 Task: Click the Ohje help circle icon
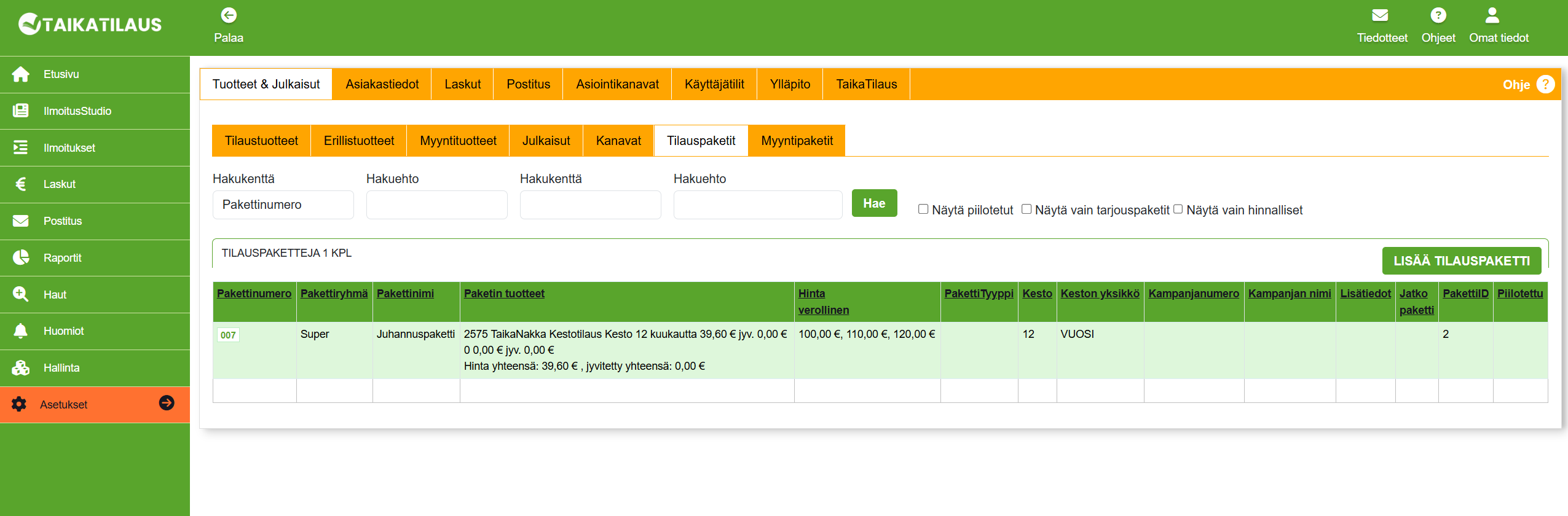click(1545, 85)
